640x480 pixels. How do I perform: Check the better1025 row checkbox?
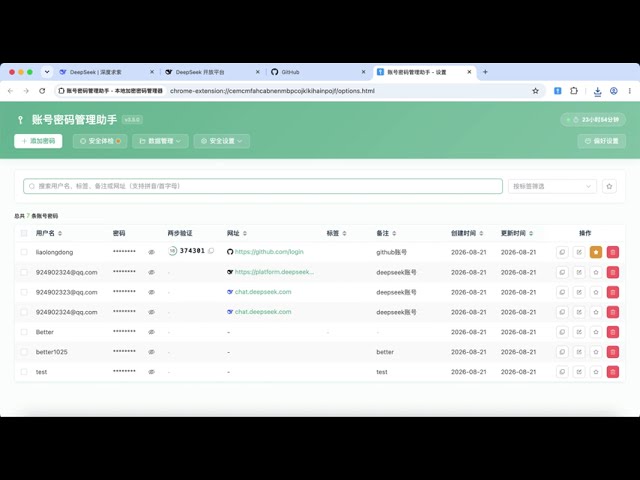[24, 352]
